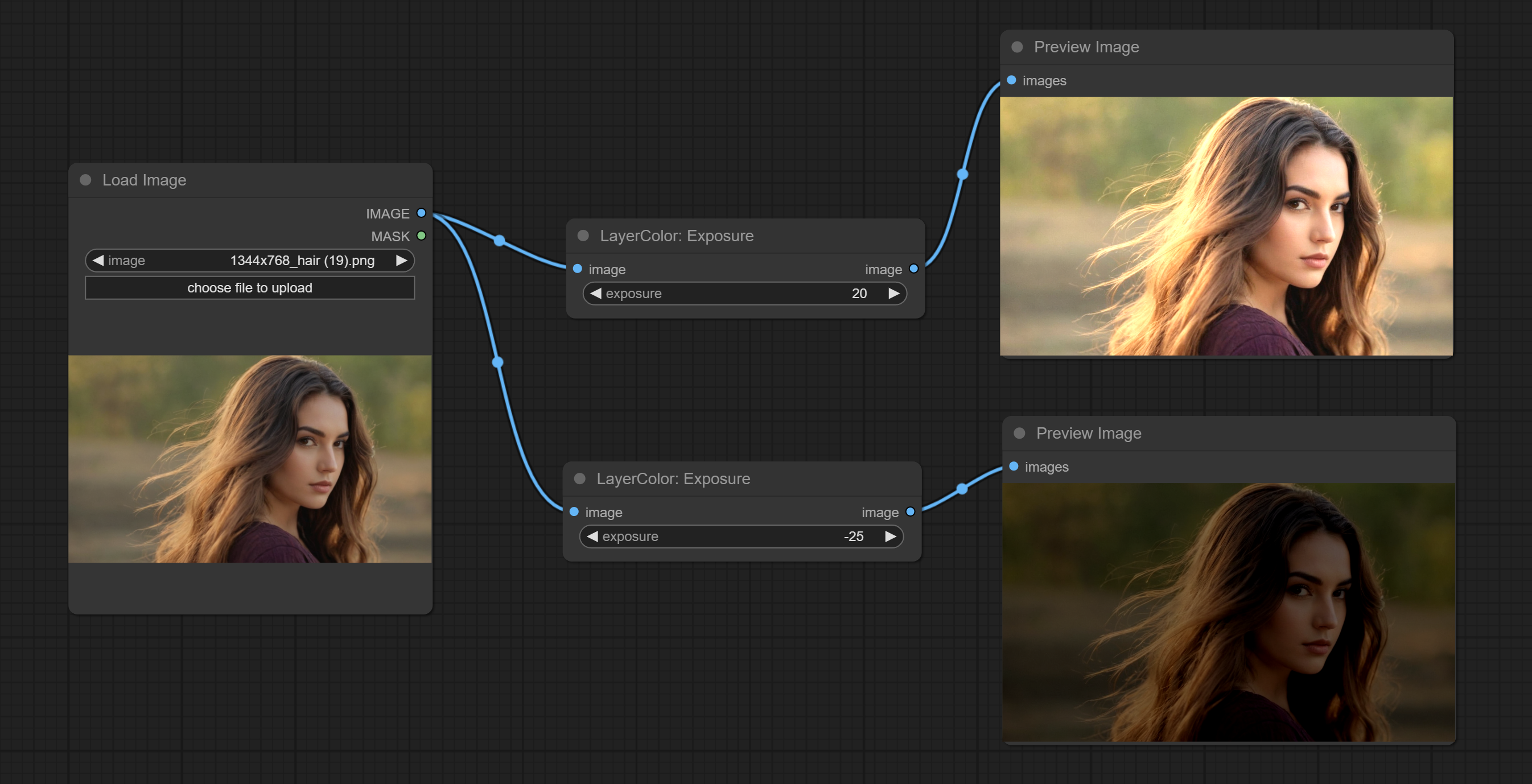Open the 1344x768_hair (19).png file selector
Viewport: 1532px width, 784px height.
pyautogui.click(x=302, y=261)
